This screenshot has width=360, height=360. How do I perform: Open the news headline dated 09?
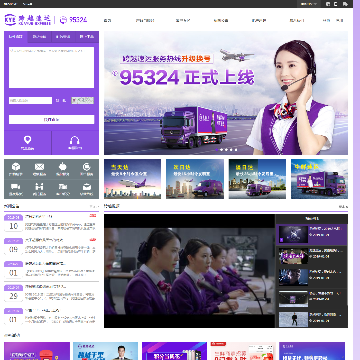pos(44,240)
